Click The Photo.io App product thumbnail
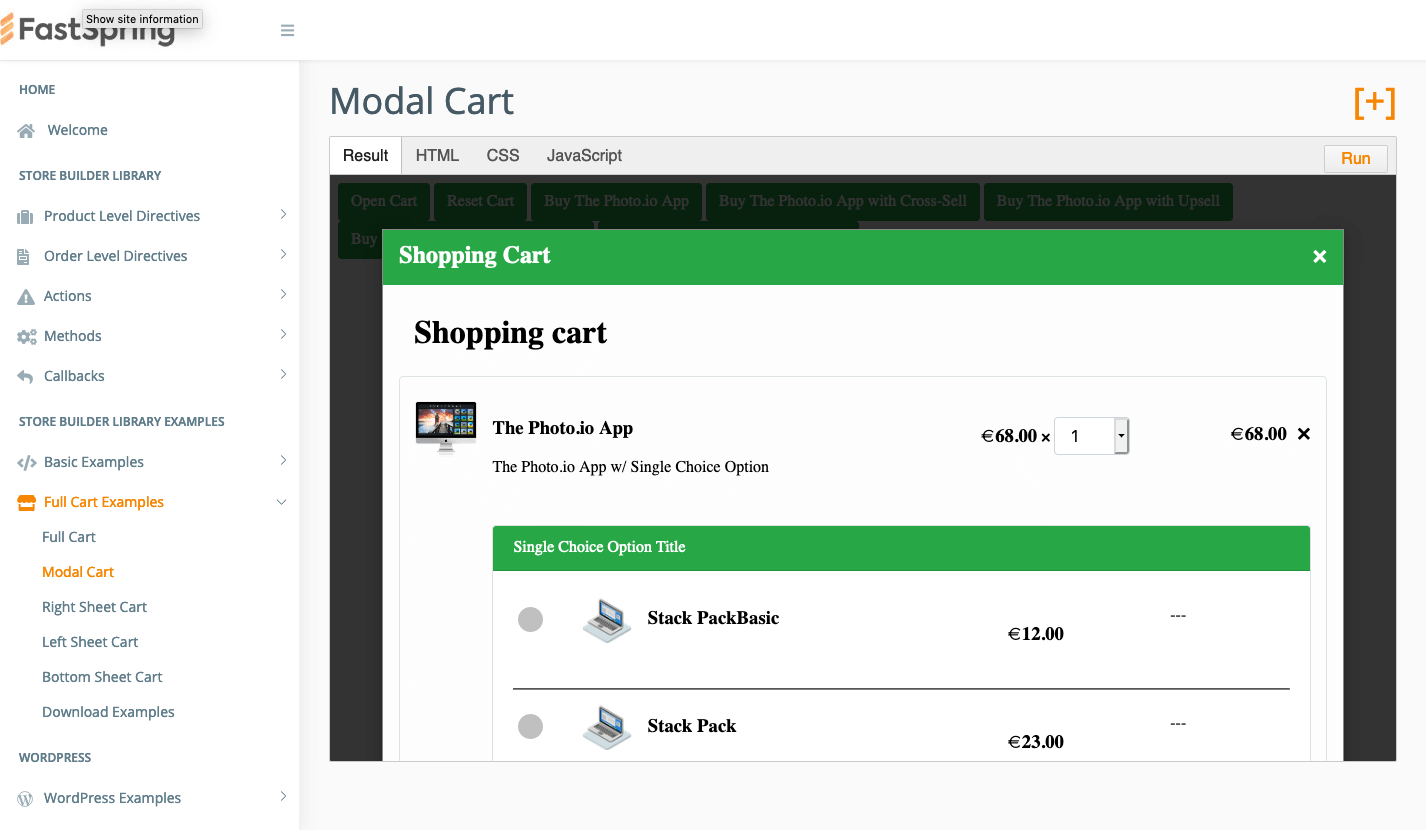 click(x=446, y=428)
